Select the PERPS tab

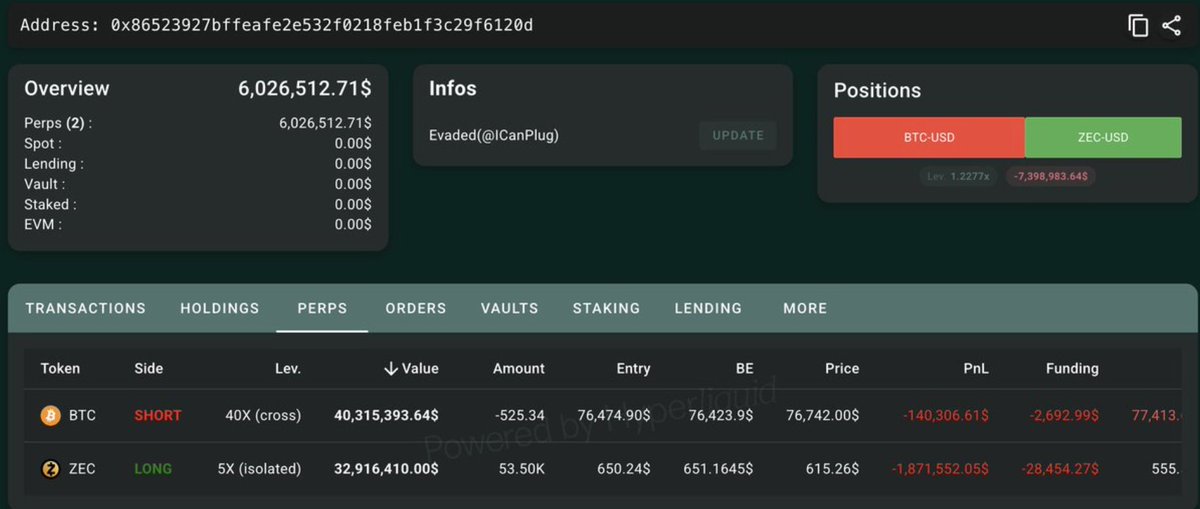pyautogui.click(x=322, y=308)
